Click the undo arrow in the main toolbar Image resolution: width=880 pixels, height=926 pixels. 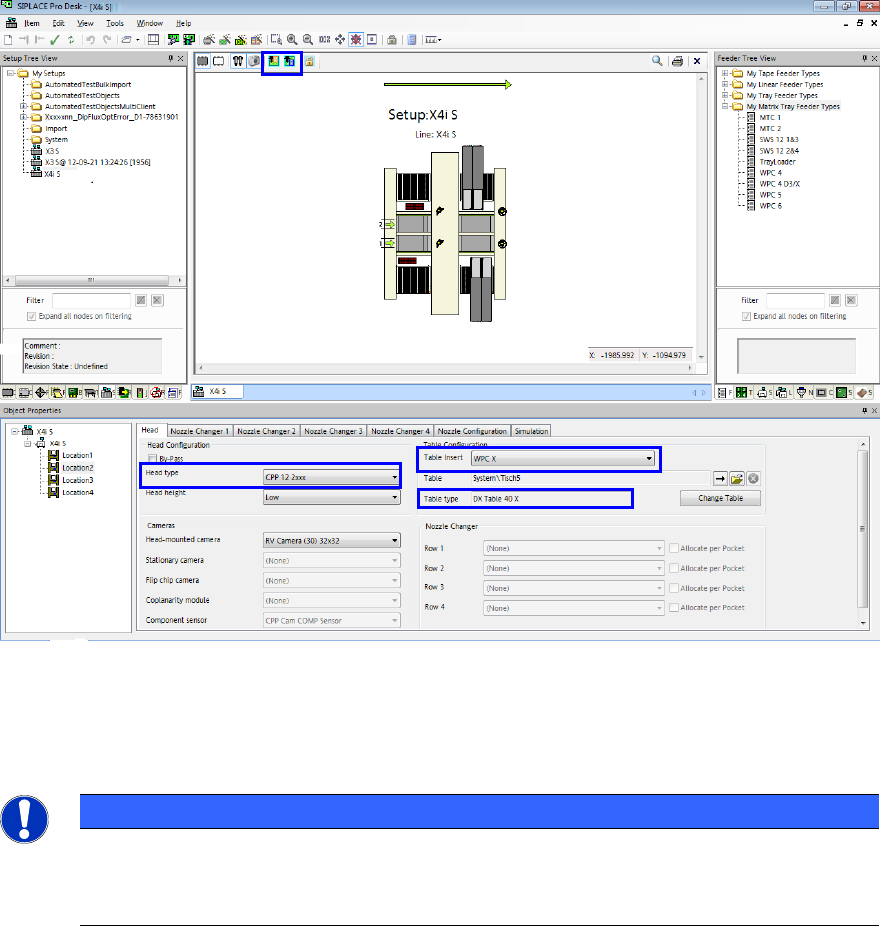[90, 40]
